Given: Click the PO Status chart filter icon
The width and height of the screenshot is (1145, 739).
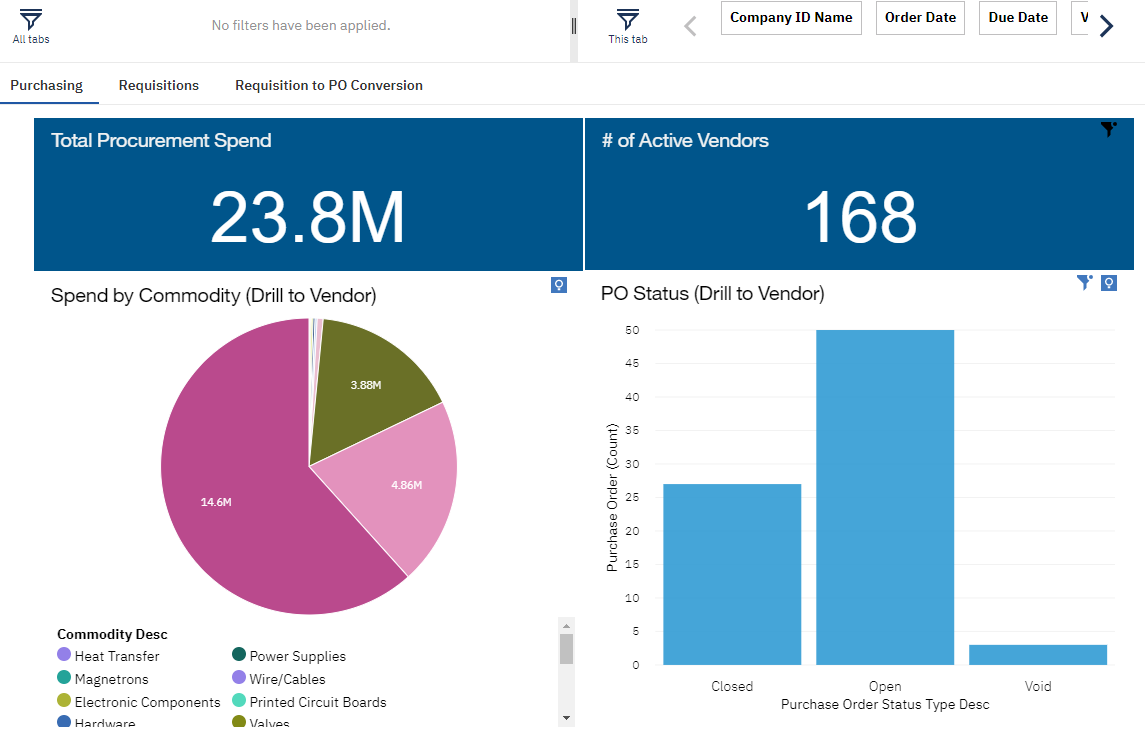Looking at the screenshot, I should pos(1084,283).
